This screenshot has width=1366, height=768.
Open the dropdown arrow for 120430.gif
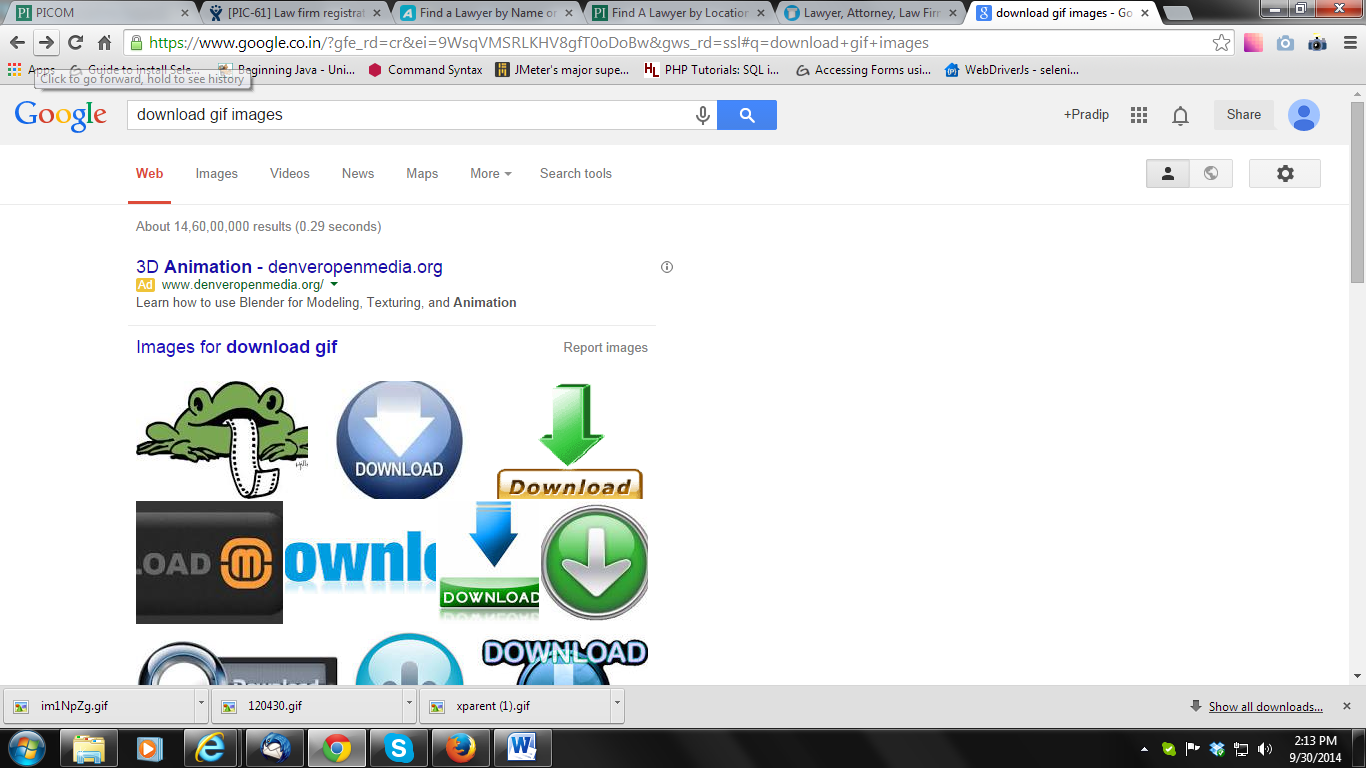(409, 704)
